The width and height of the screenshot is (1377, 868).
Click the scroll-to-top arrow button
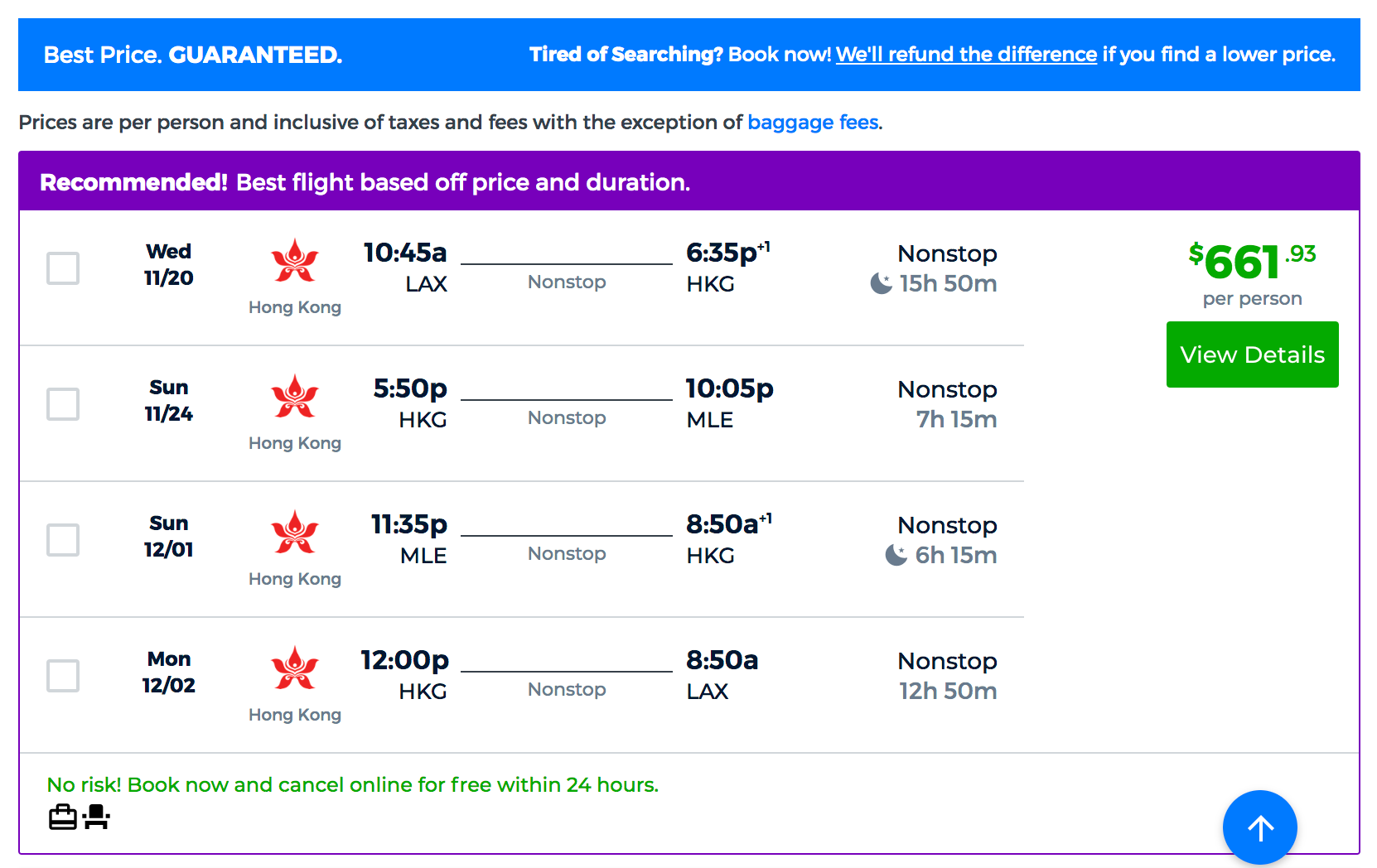1259,827
